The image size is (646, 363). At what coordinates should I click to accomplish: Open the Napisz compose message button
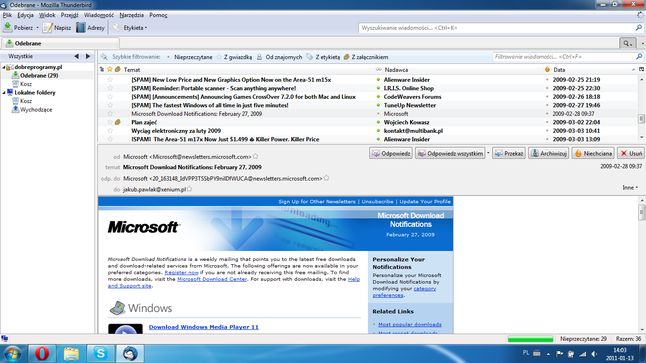[57, 28]
